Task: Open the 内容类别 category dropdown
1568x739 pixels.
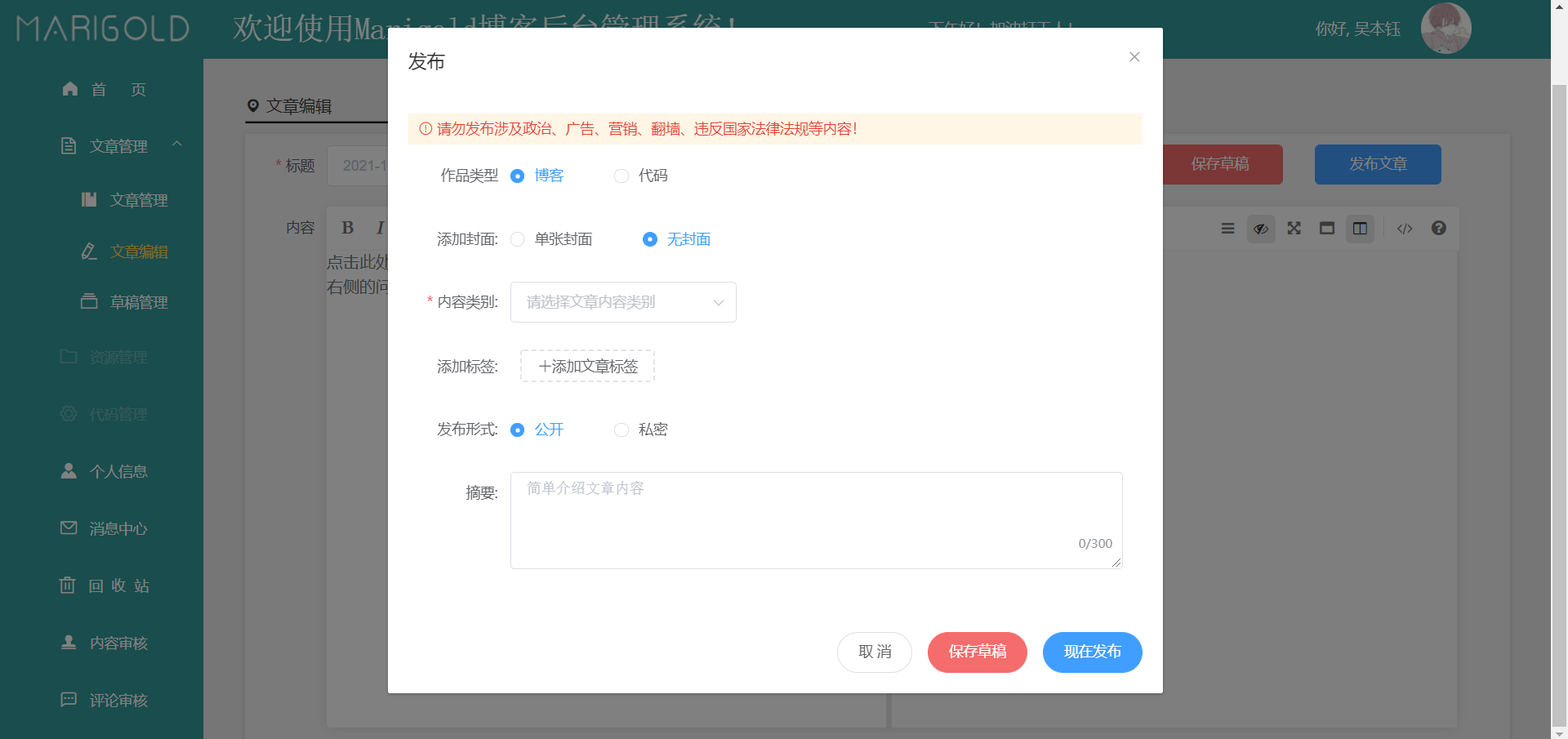Action: 623,302
